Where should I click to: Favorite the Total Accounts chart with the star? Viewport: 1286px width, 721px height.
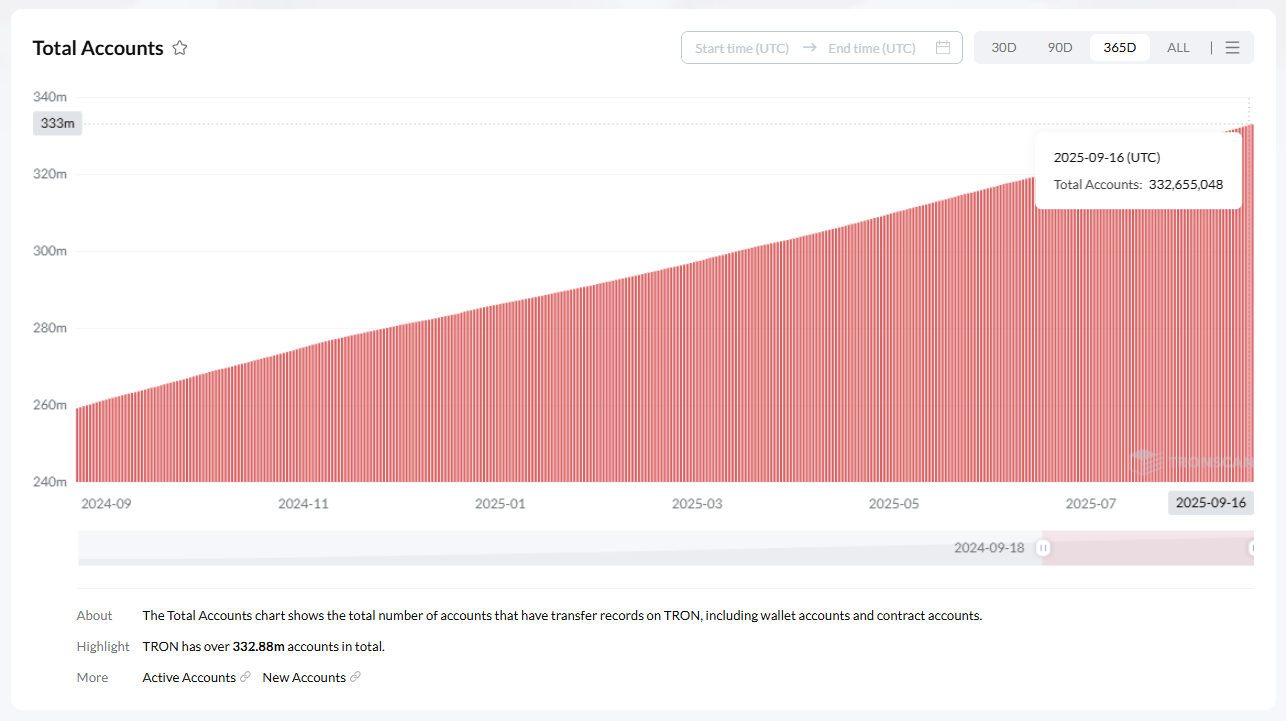pyautogui.click(x=180, y=48)
